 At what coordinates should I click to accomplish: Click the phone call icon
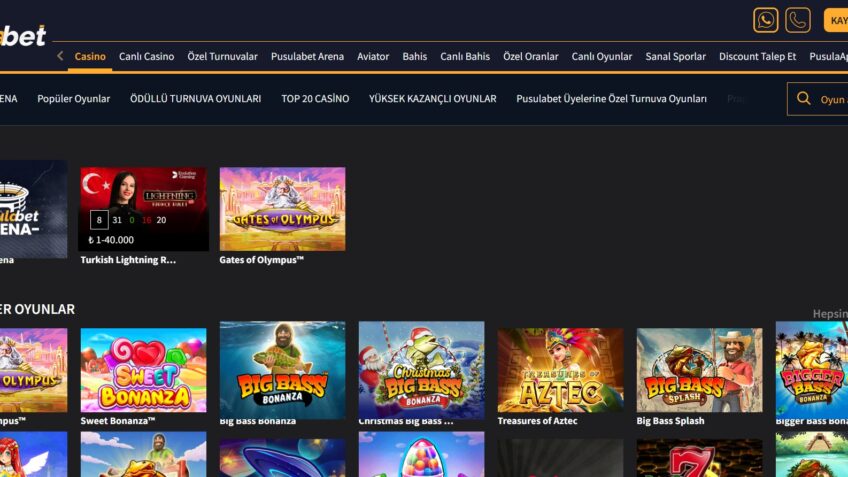(798, 21)
